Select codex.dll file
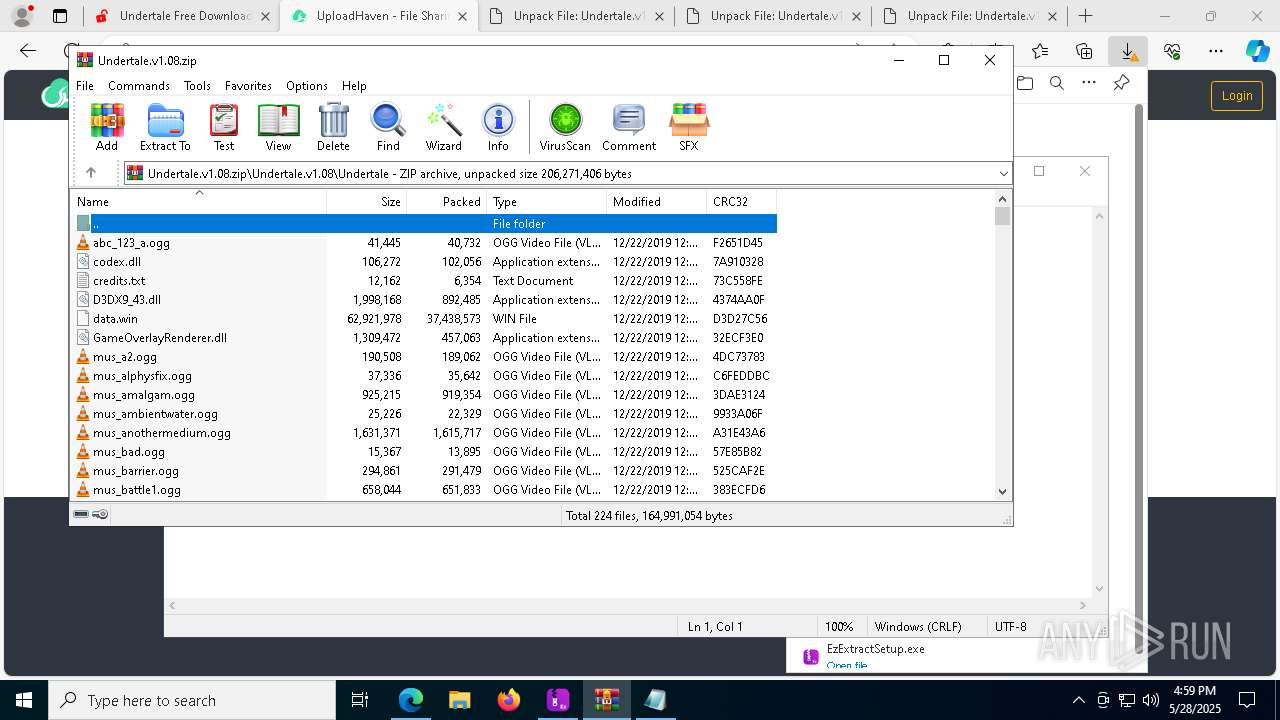This screenshot has height=720, width=1280. 424,261
